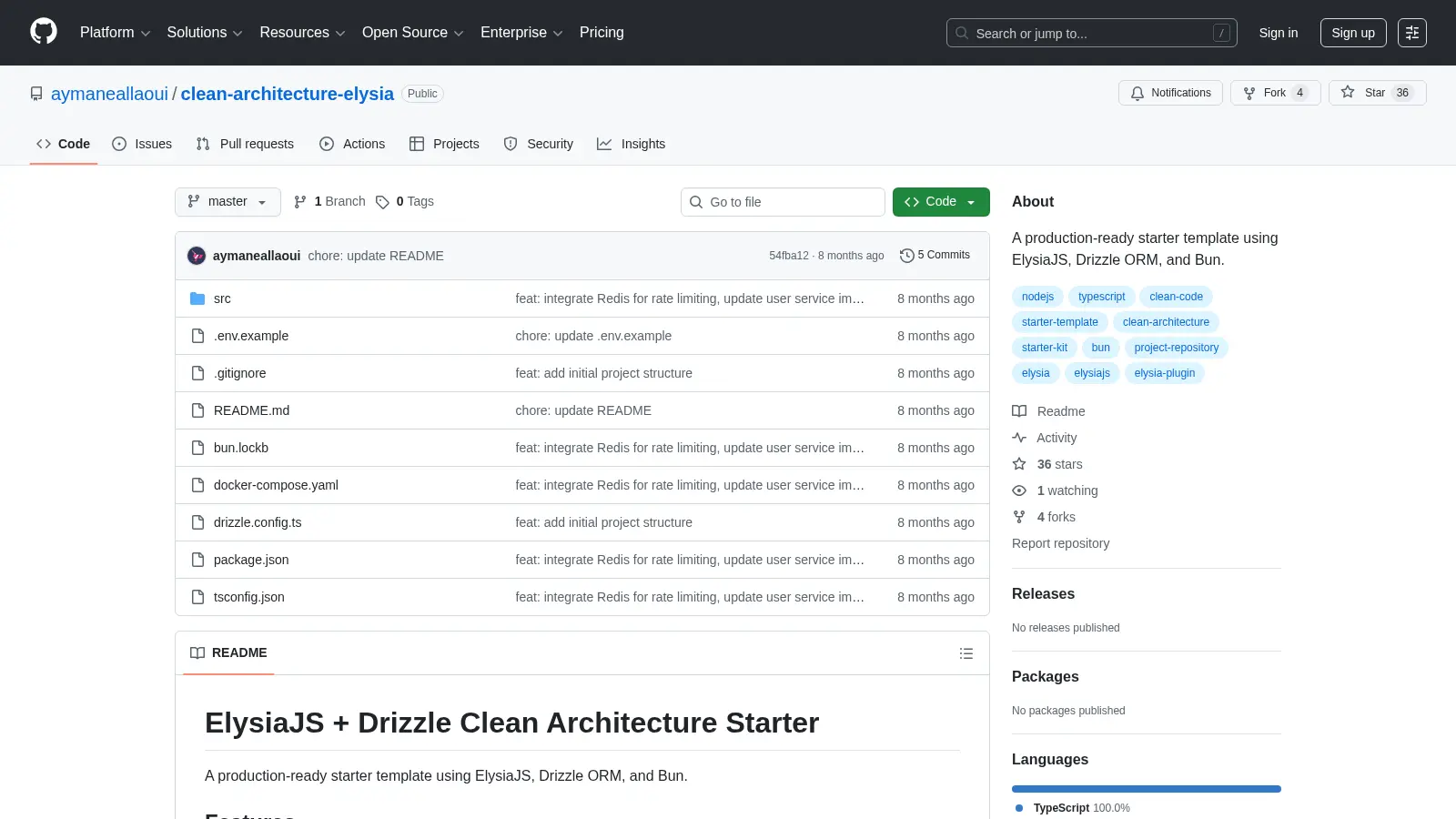The height and width of the screenshot is (819, 1456).
Task: Click the elysia-plugin topic tag
Action: coord(1165,373)
